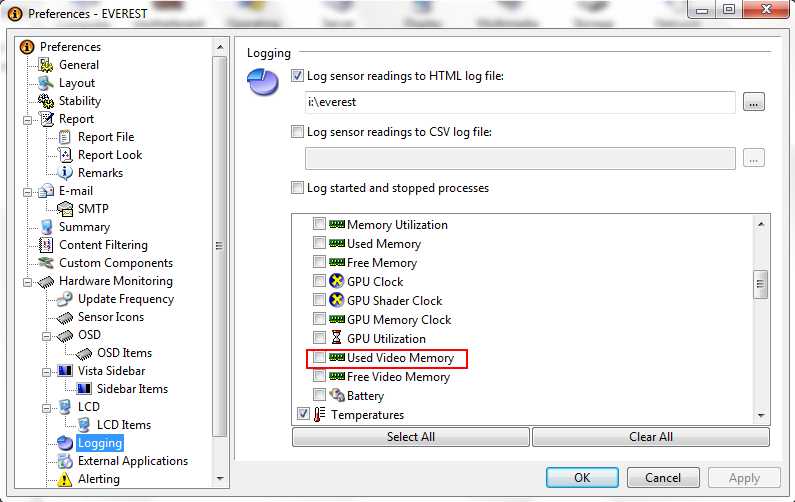Screen dimensions: 795x502
Task: Click the Content Filtering icon
Action: click(x=46, y=245)
